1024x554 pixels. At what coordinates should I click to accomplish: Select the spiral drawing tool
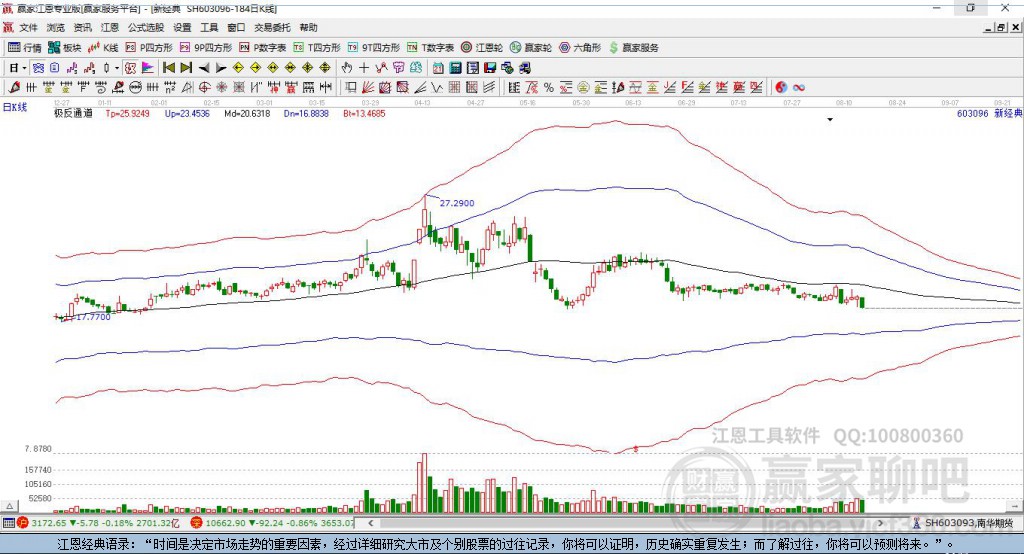(x=101, y=88)
